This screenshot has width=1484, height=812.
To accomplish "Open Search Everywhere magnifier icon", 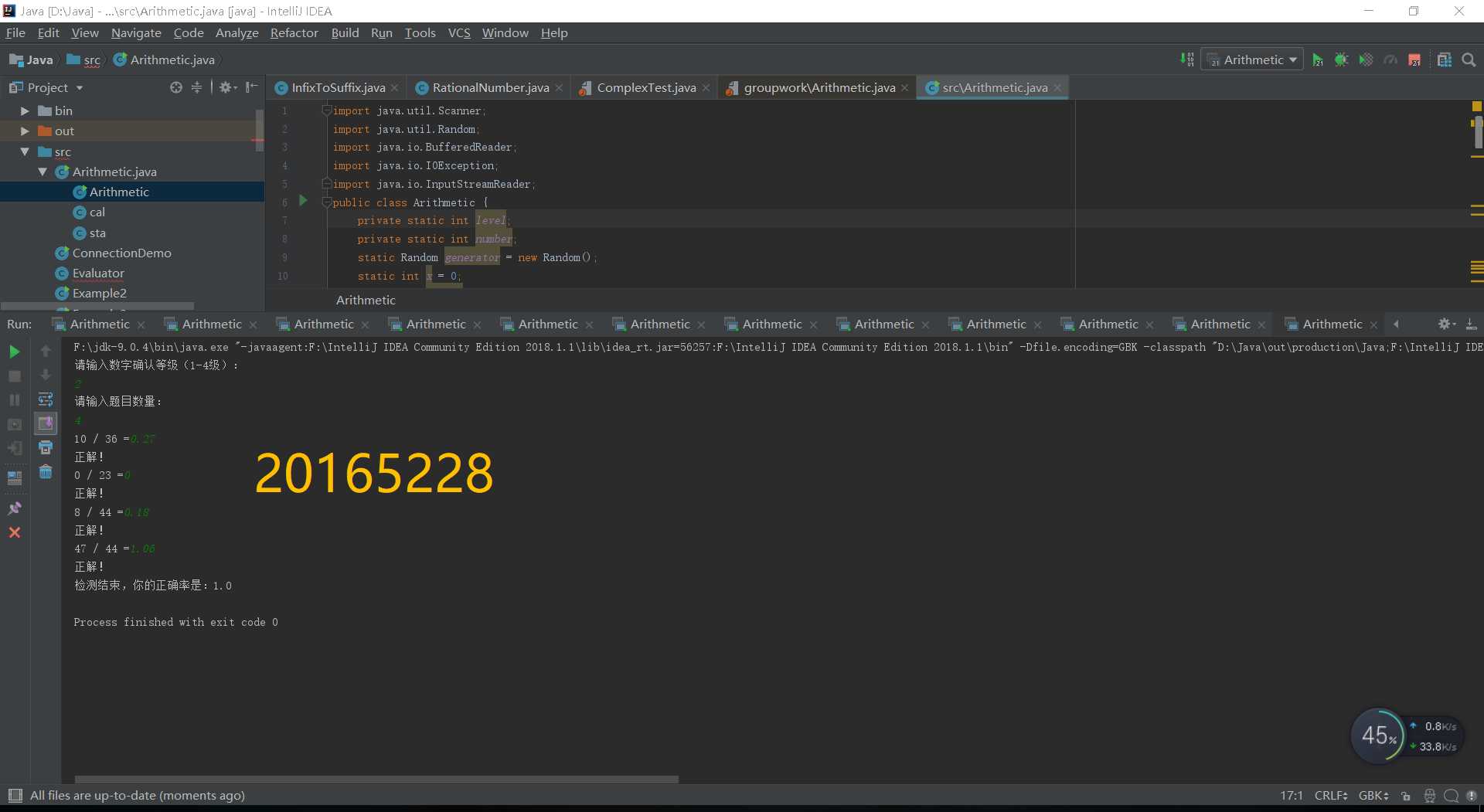I will (x=1469, y=59).
